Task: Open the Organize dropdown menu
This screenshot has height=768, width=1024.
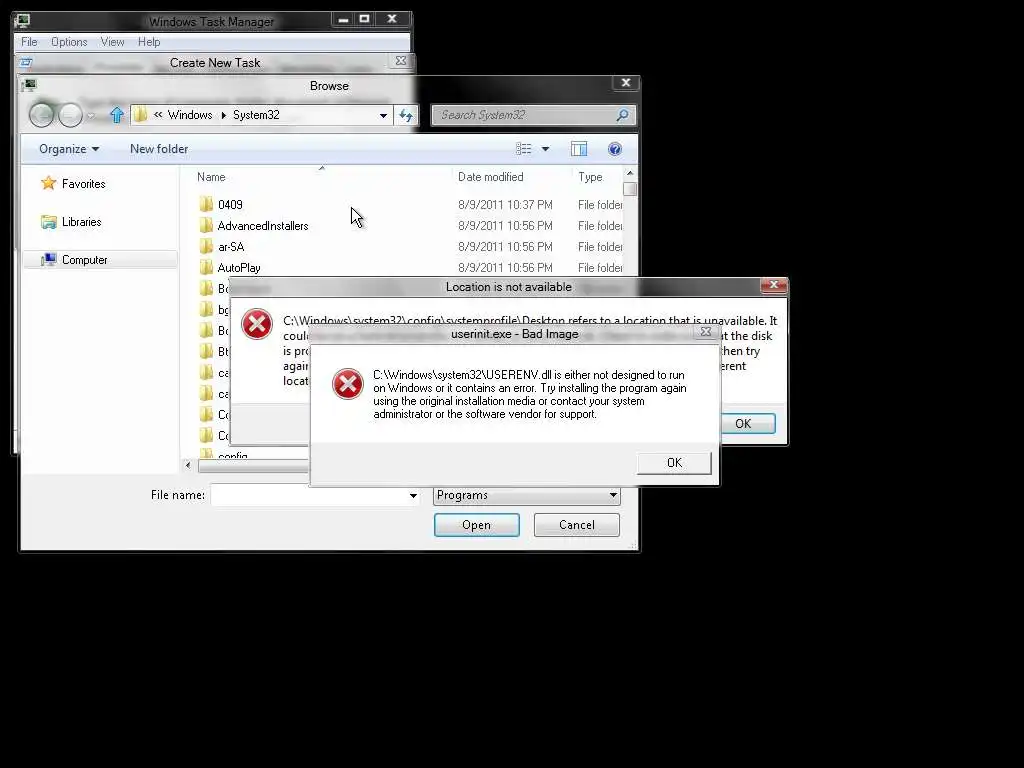Action: 69,149
